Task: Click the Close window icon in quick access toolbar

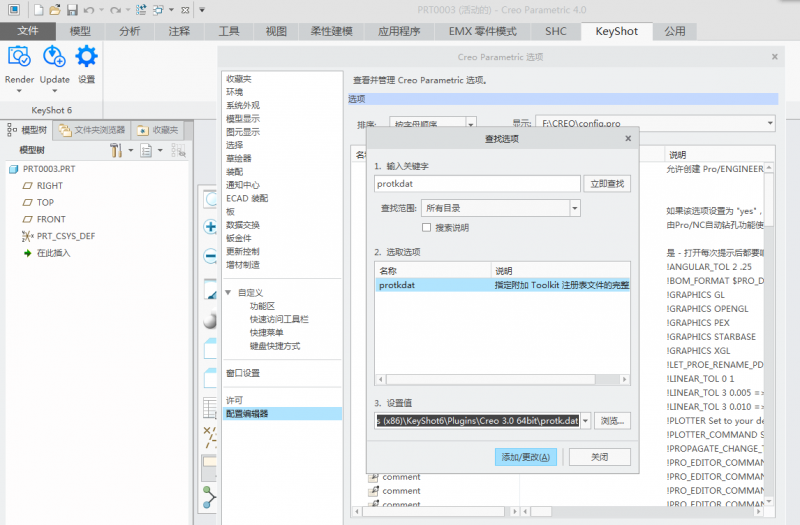Action: pos(185,10)
